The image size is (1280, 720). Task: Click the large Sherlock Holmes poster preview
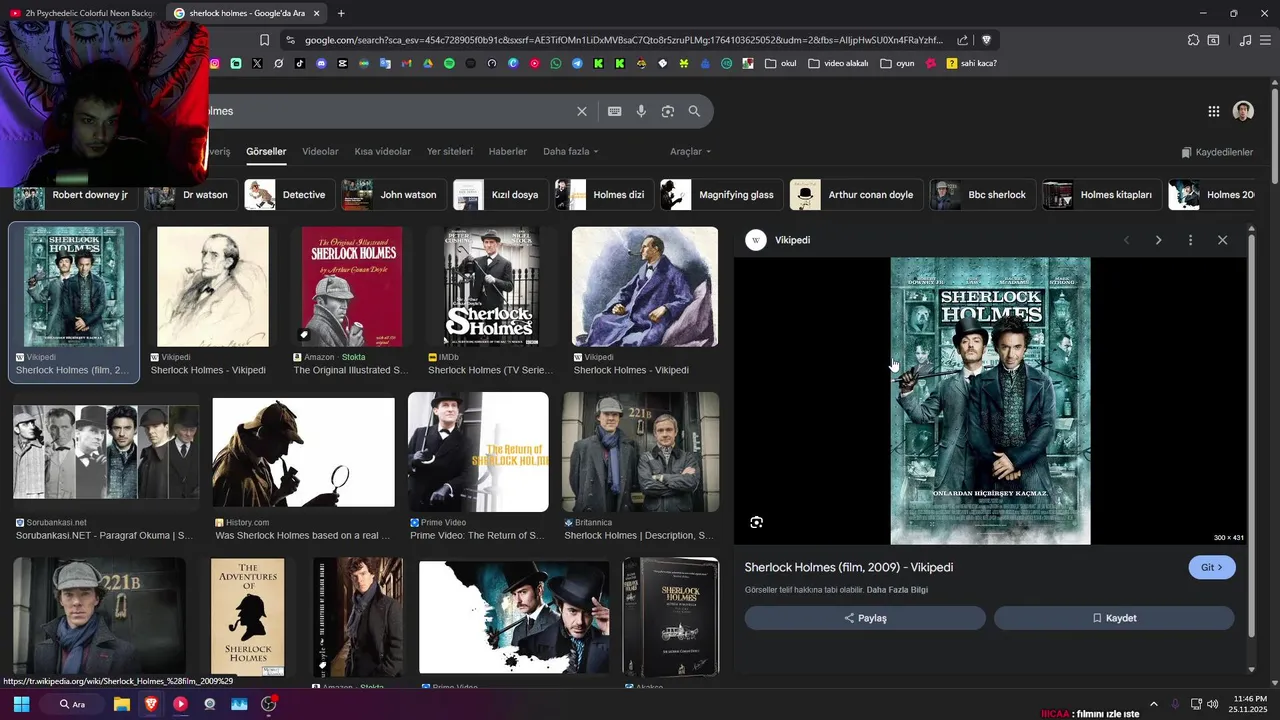[x=990, y=401]
